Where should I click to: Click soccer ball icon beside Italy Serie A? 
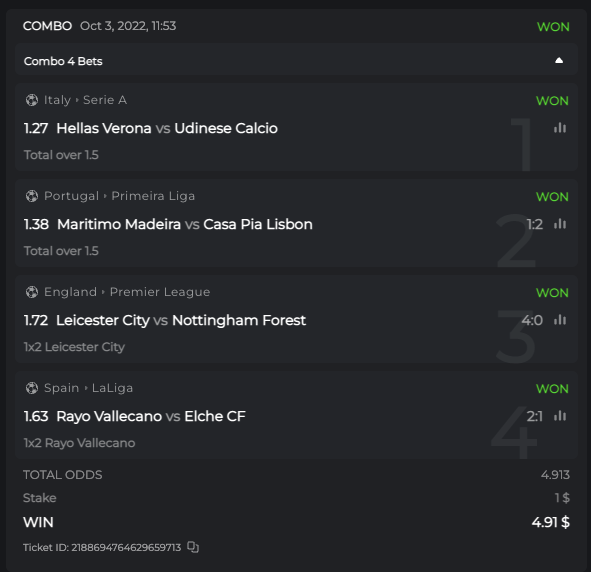(32, 100)
